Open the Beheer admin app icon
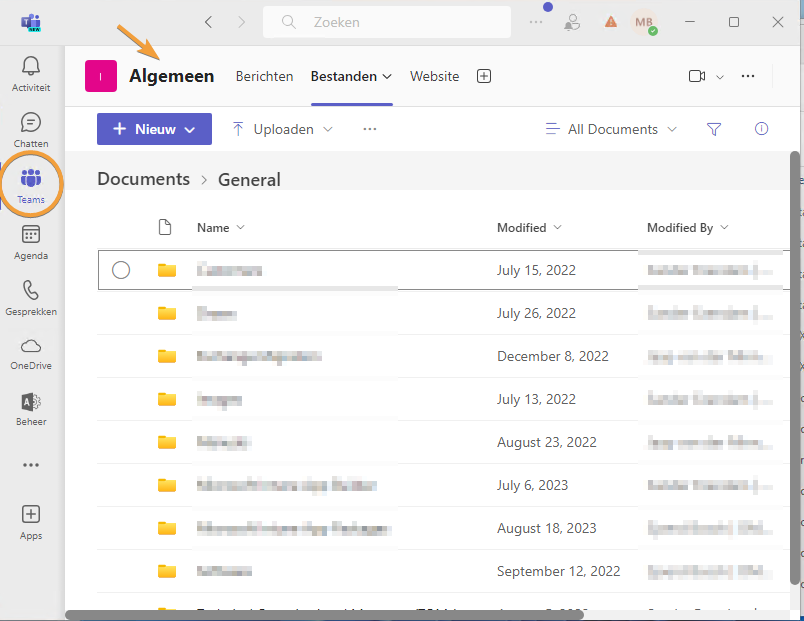This screenshot has height=621, width=804. (31, 408)
